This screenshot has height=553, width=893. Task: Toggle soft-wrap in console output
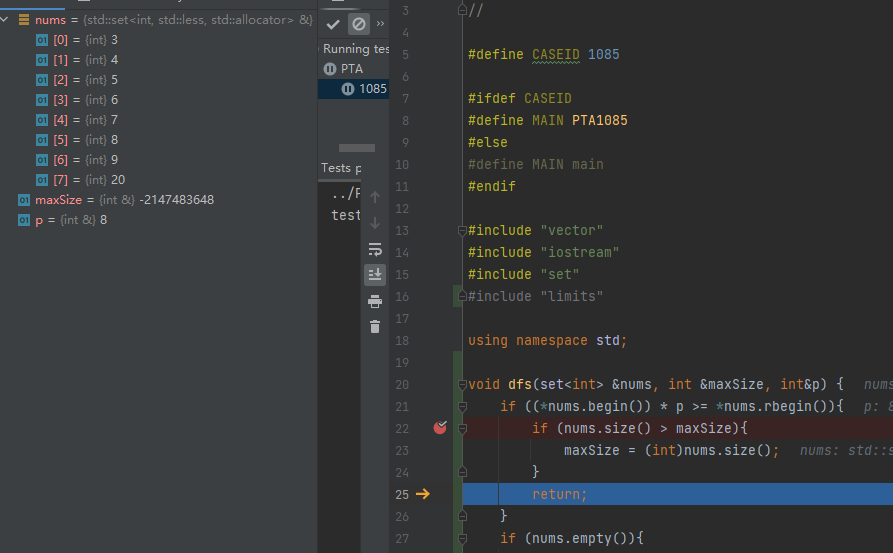pos(375,249)
